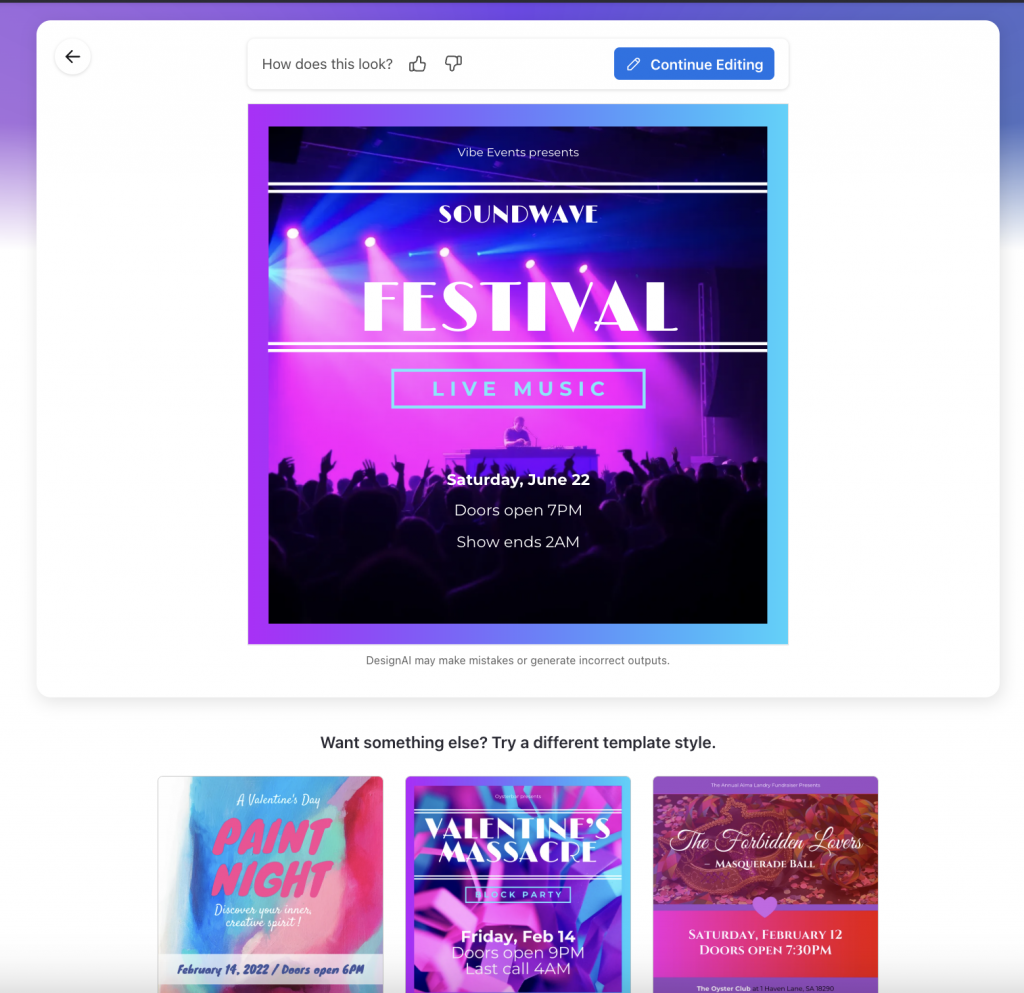Click the DesignAI disclaimer text below the flyer
The image size is (1024, 993).
click(517, 660)
